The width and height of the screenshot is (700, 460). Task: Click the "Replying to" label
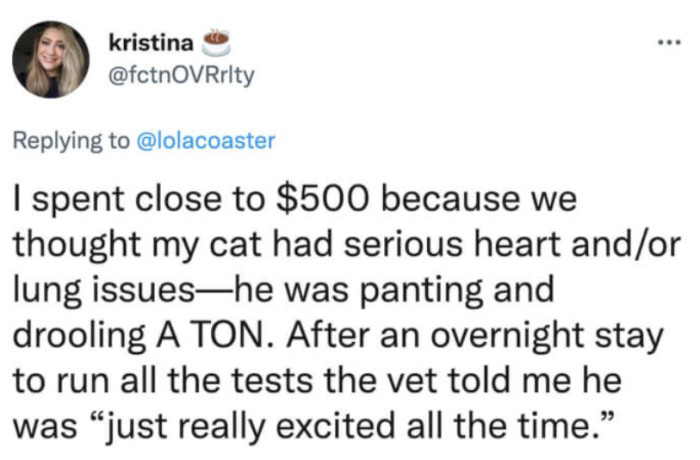[x=70, y=142]
